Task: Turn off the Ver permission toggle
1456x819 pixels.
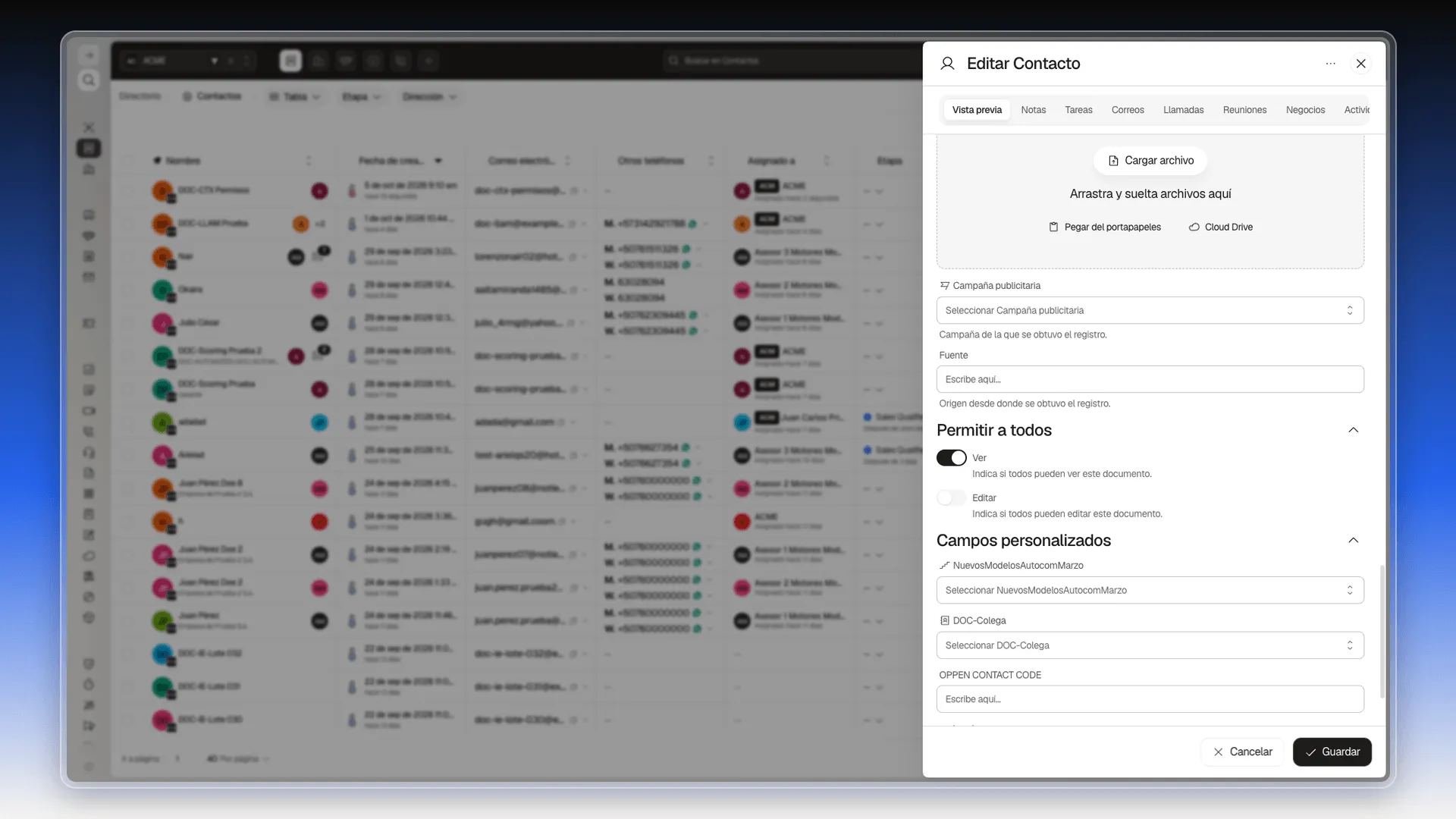Action: tap(951, 458)
